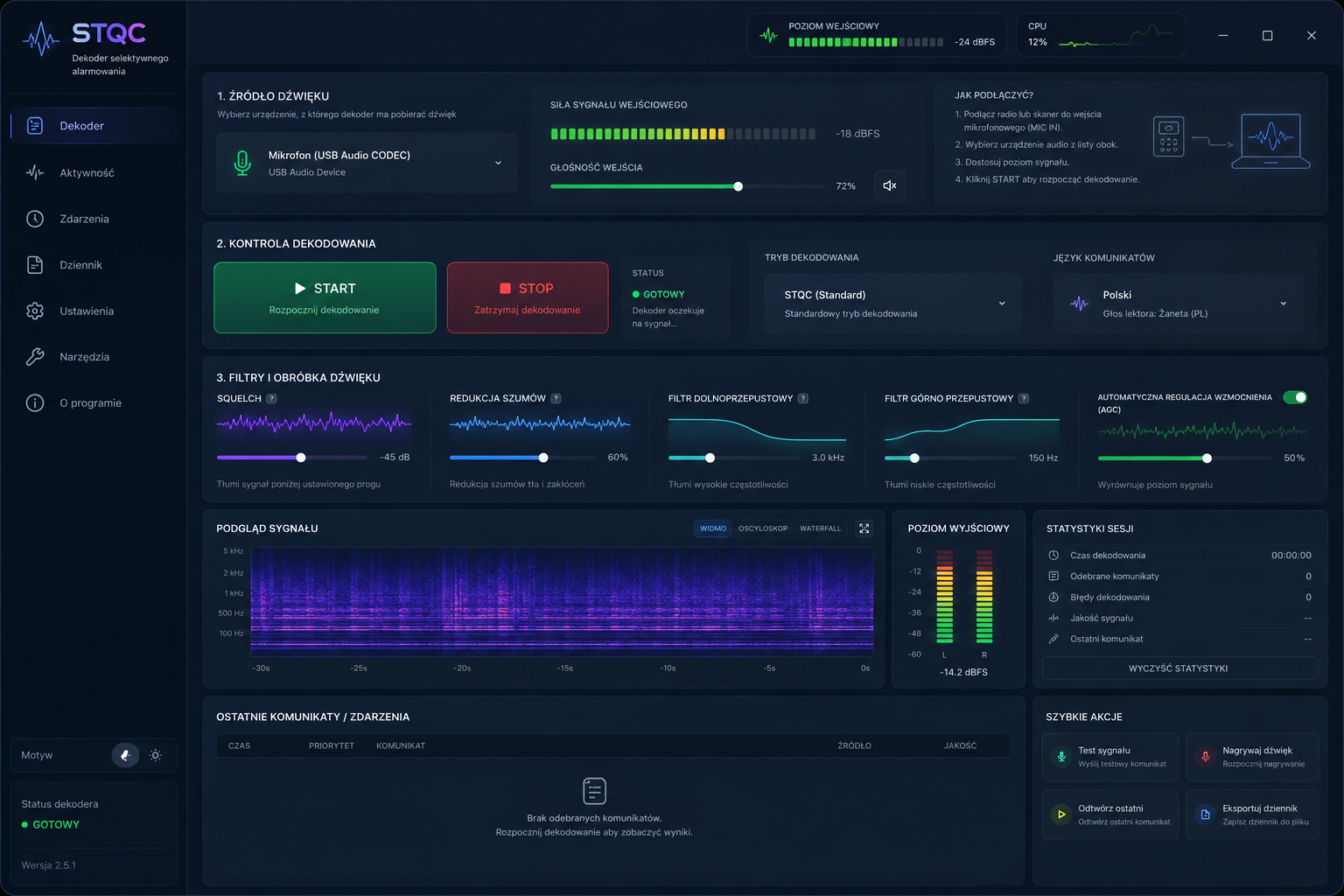Click STOP to halt decoding
Screen dimensions: 1344x896
coord(528,297)
